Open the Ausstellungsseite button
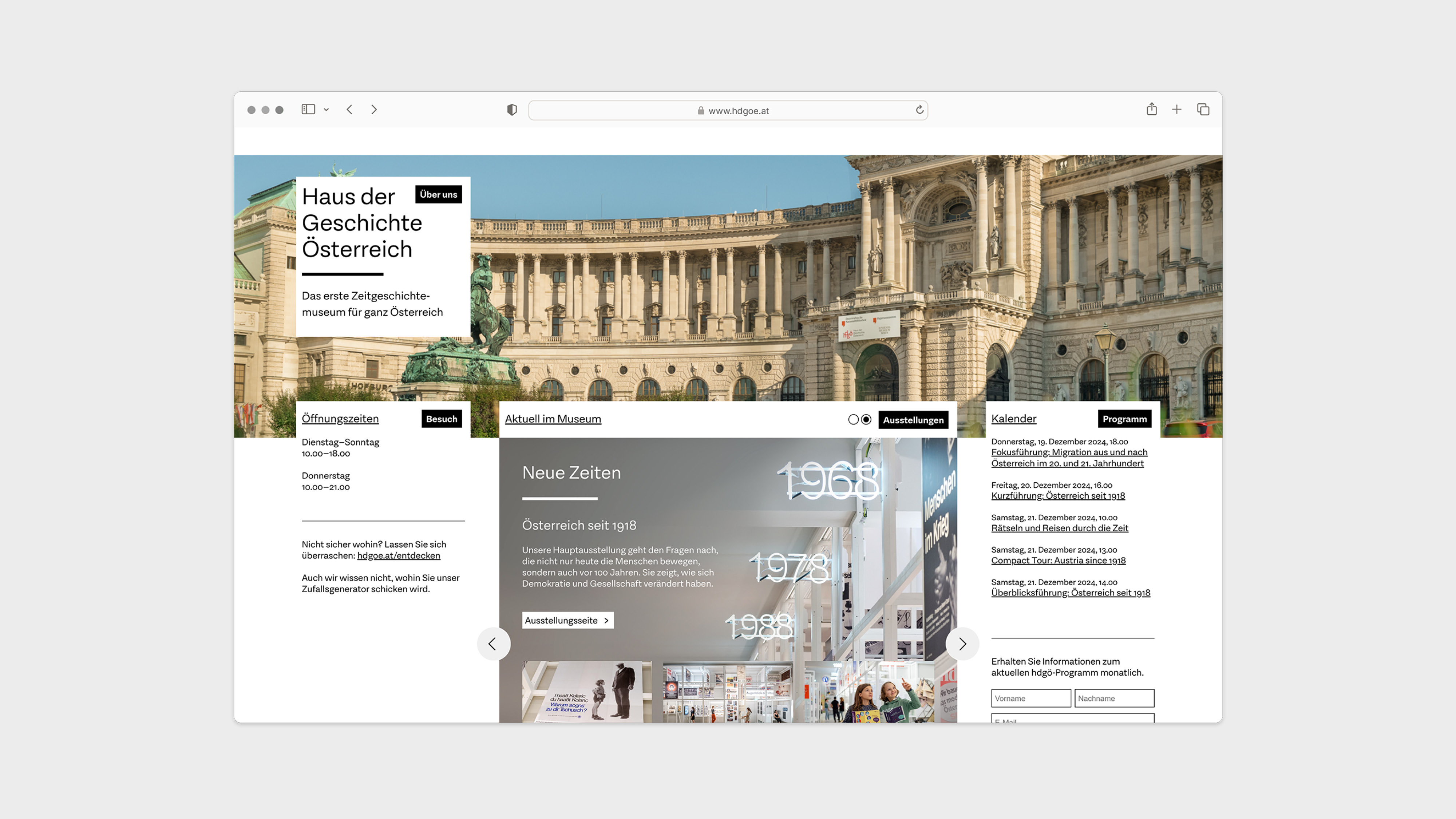 click(567, 621)
